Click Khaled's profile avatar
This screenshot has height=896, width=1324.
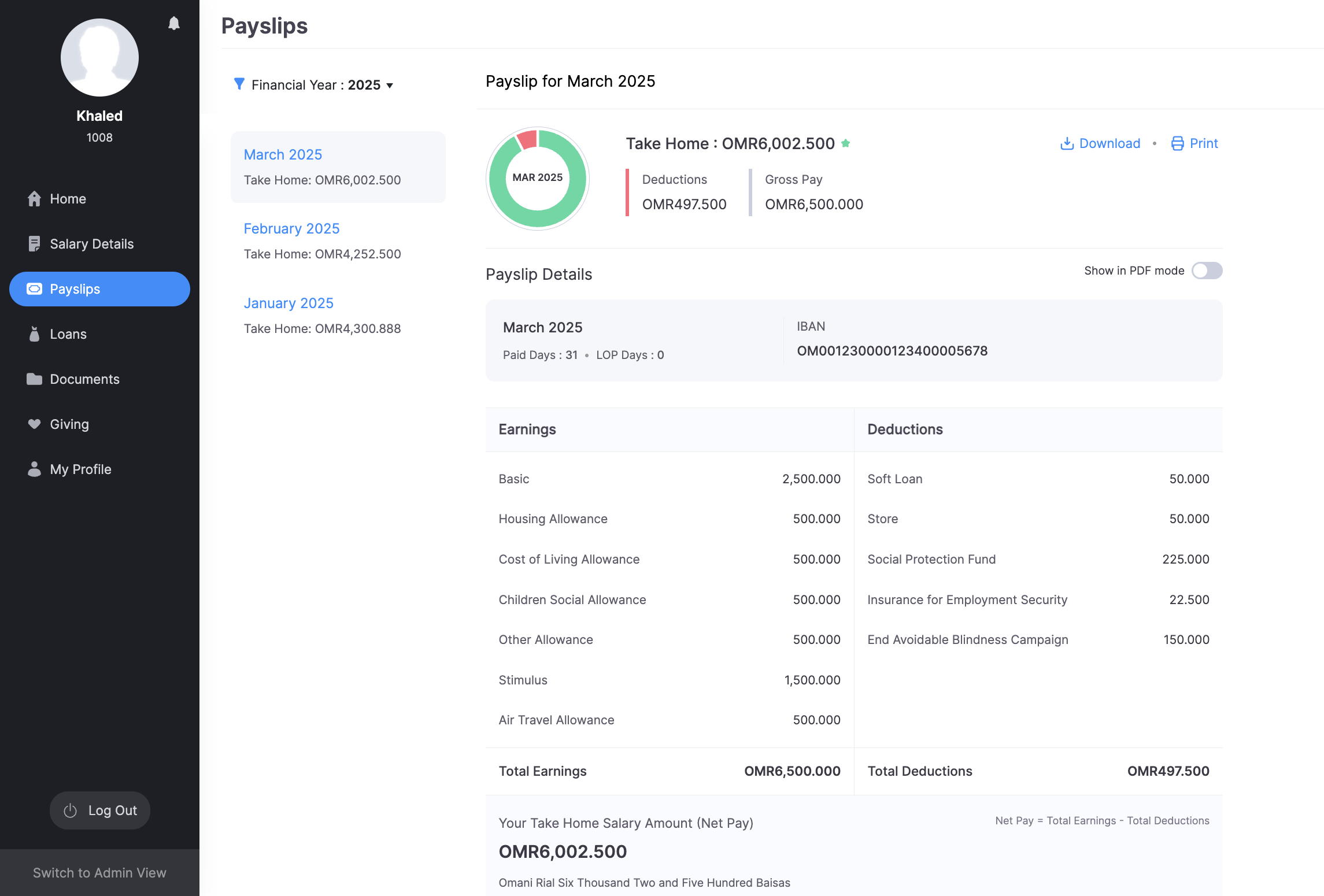tap(99, 58)
